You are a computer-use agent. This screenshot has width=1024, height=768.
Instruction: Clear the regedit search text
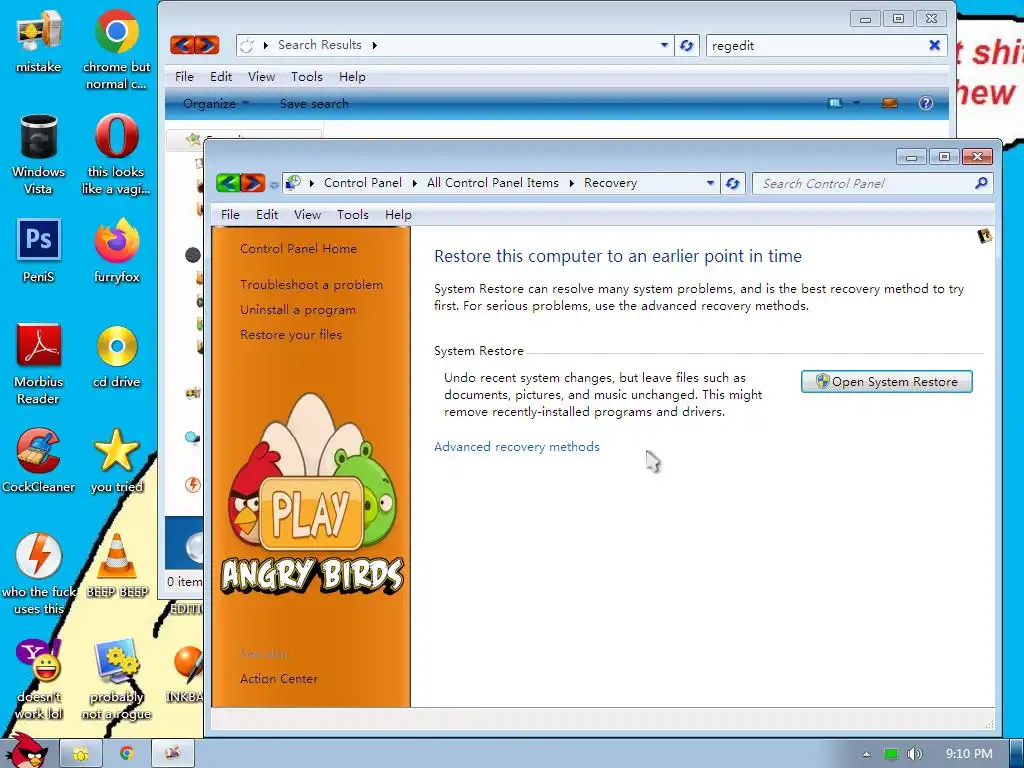pyautogui.click(x=935, y=45)
